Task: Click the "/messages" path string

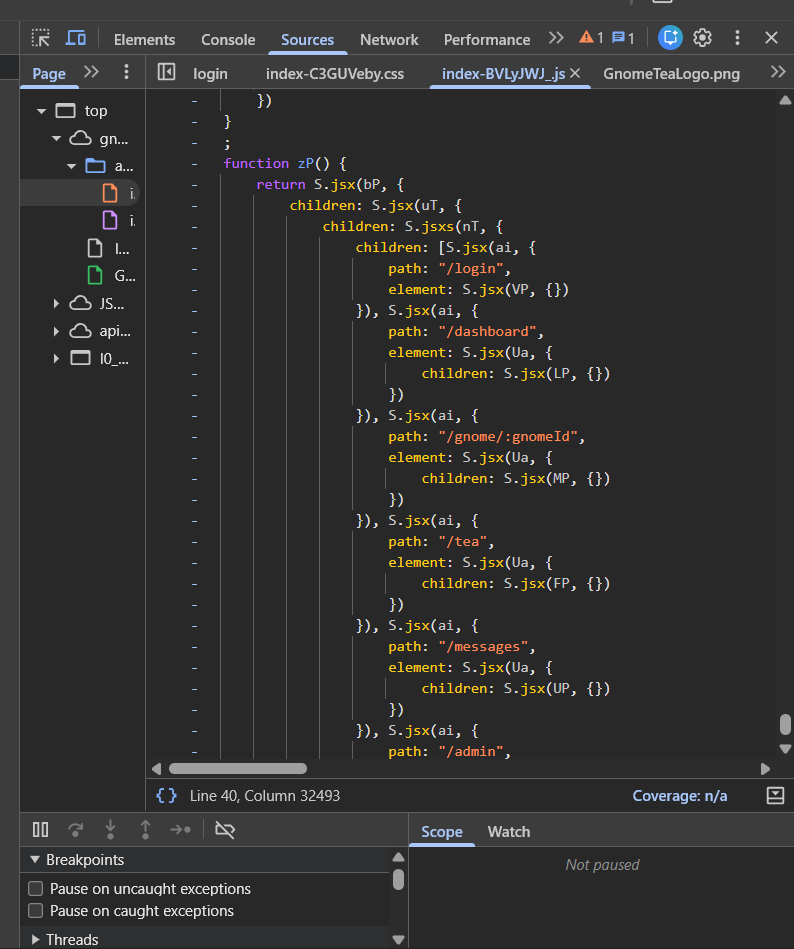Action: pyautogui.click(x=483, y=647)
